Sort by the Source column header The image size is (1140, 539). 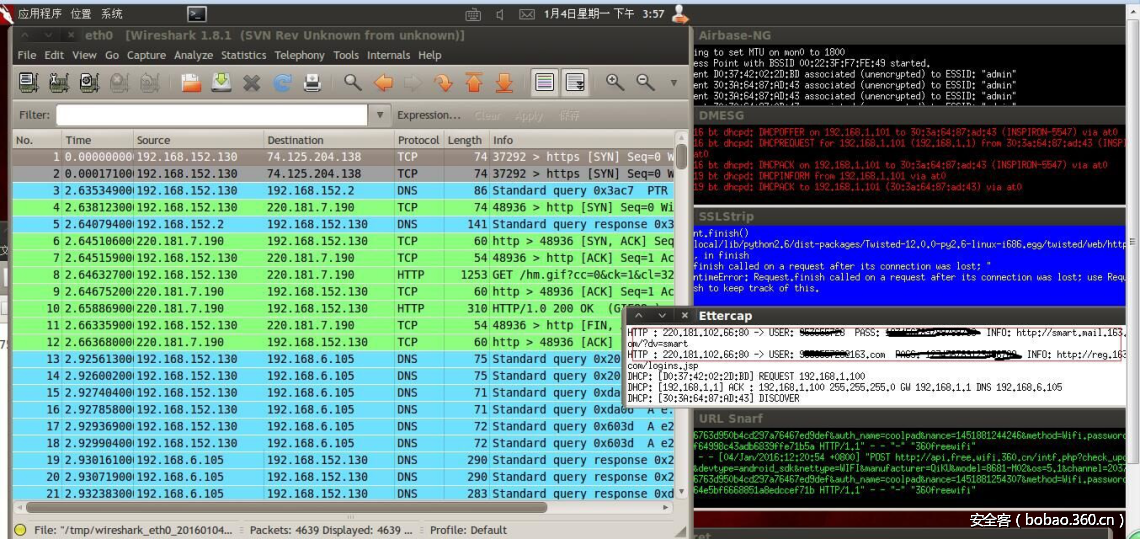(198, 140)
